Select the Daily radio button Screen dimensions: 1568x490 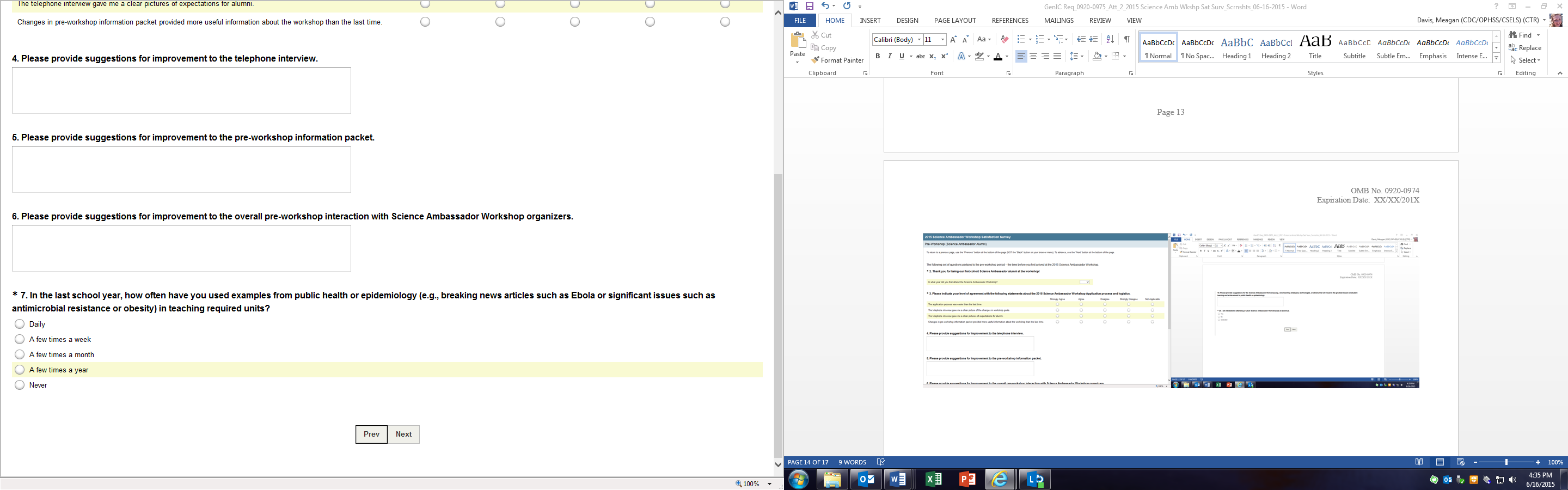click(x=20, y=324)
